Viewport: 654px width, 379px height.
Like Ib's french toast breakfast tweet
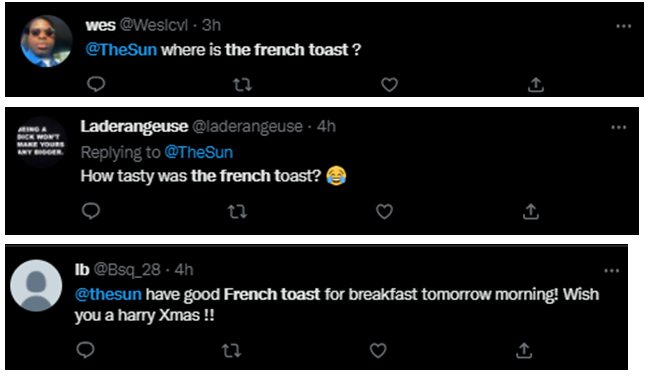pos(378,351)
